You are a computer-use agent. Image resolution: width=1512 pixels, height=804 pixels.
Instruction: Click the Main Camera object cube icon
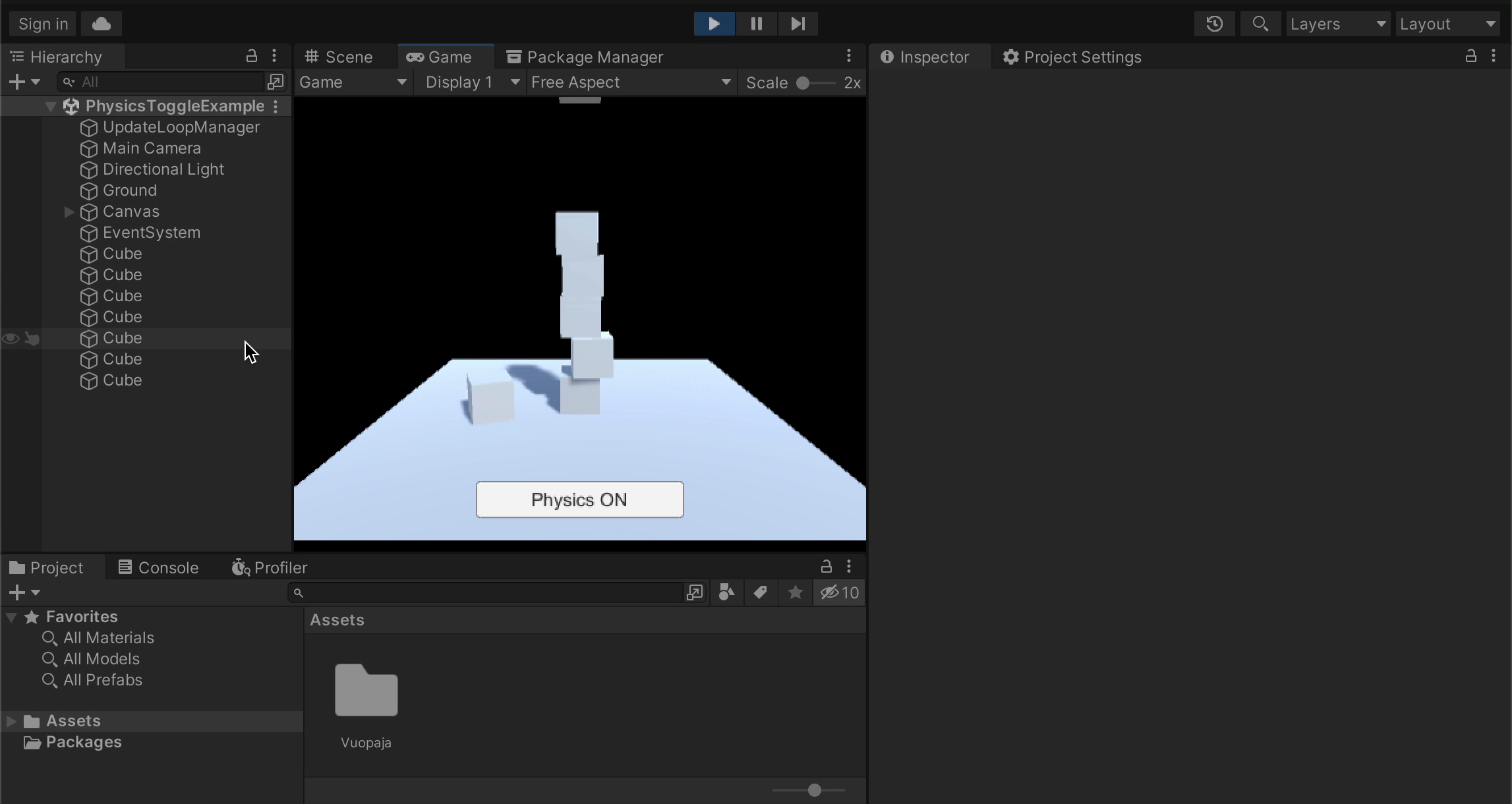[x=89, y=149]
